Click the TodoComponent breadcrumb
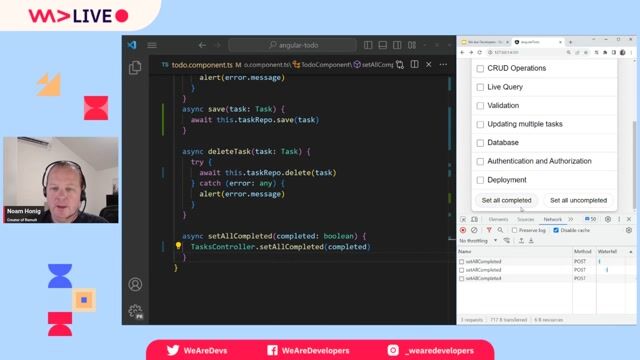 click(322, 65)
